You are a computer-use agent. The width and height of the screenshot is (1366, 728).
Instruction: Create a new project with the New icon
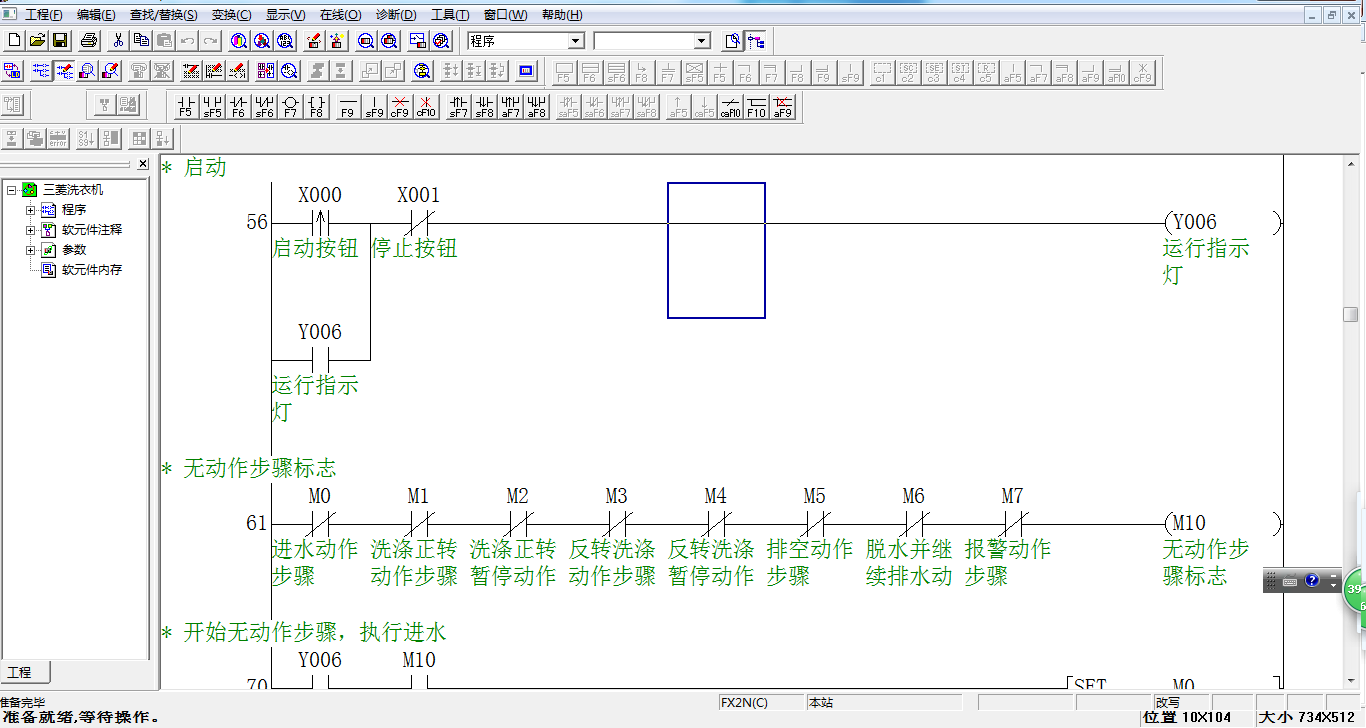pos(14,41)
